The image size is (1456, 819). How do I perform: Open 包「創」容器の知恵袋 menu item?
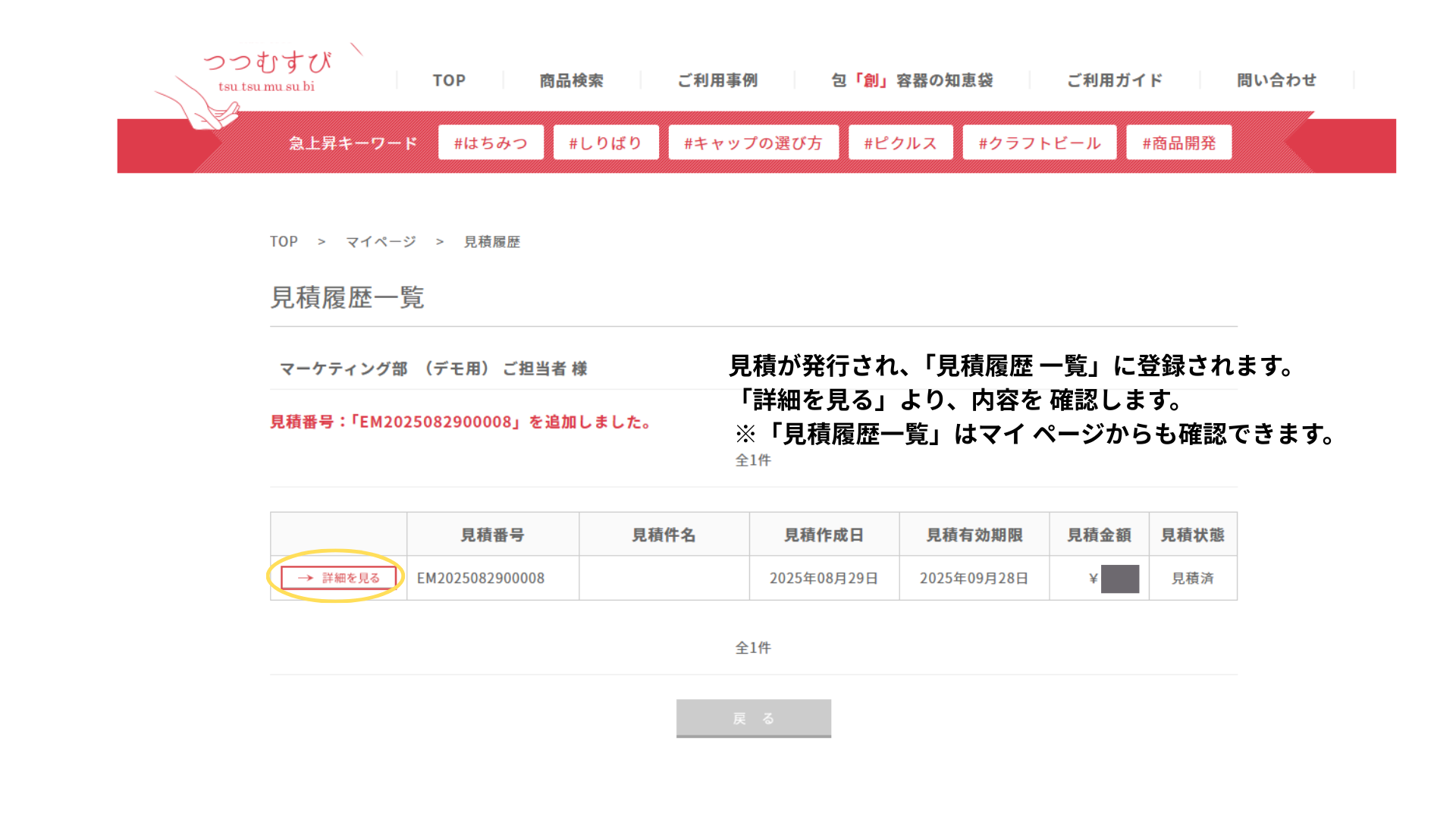point(912,80)
